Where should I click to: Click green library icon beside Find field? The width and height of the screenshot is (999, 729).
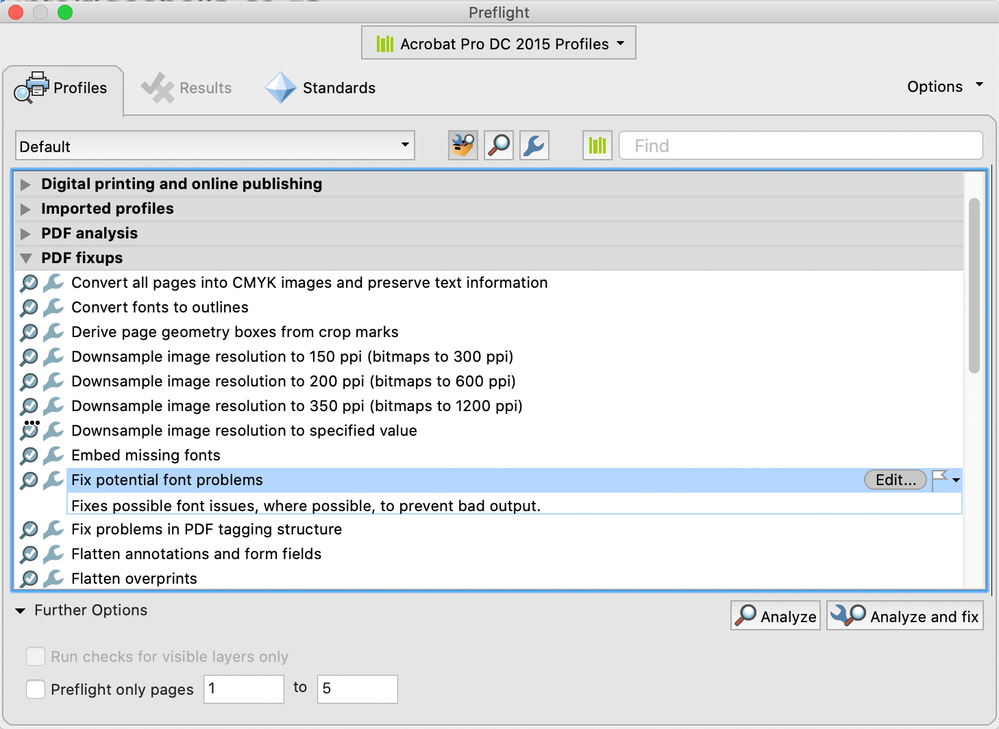click(x=597, y=146)
